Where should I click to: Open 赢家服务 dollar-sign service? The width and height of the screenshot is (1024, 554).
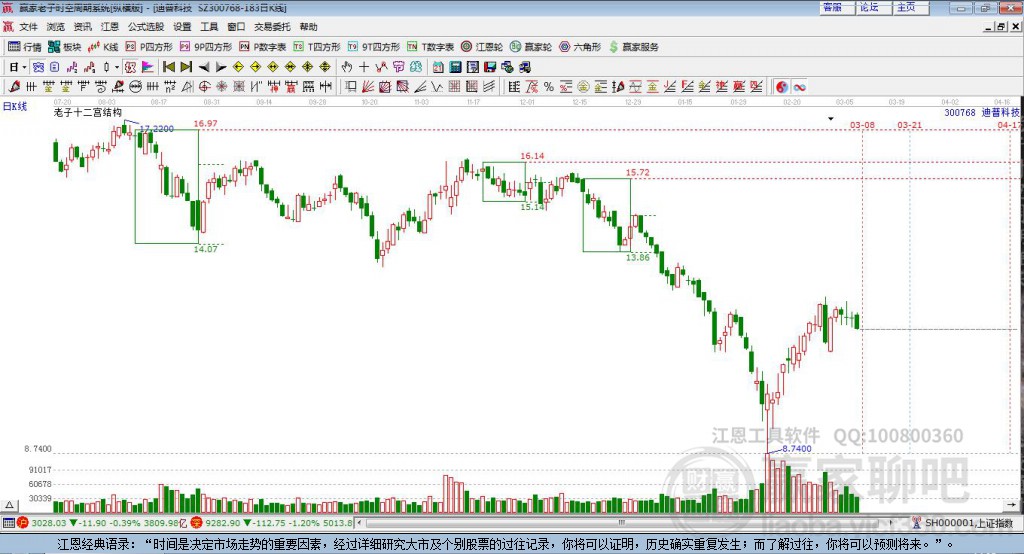click(x=634, y=47)
